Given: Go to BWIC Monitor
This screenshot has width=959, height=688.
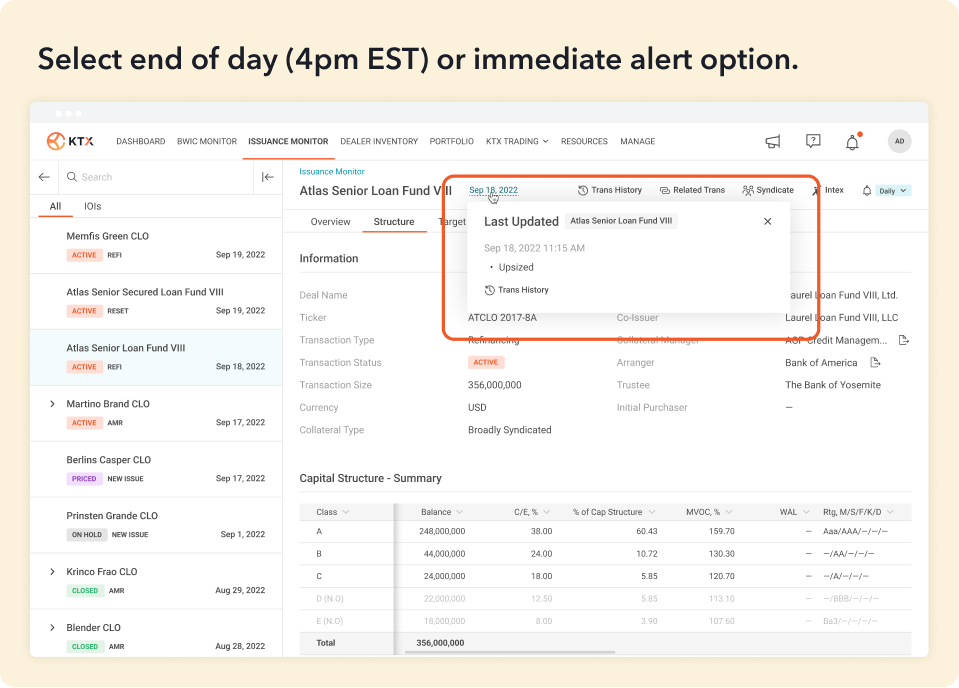Looking at the screenshot, I should 207,141.
